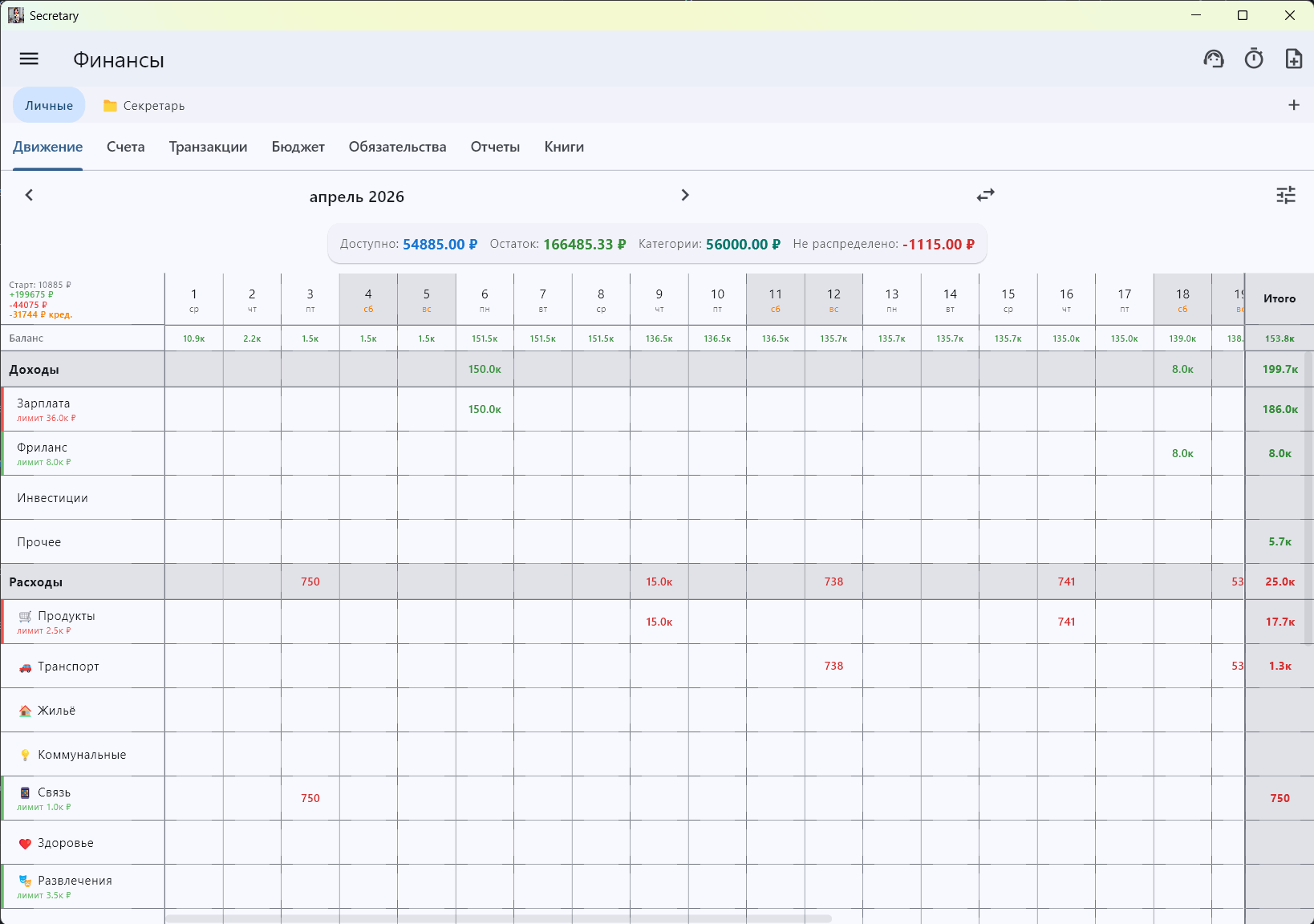This screenshot has width=1314, height=924.
Task: Click the horizontal scrollbar below the table
Action: coord(498,918)
